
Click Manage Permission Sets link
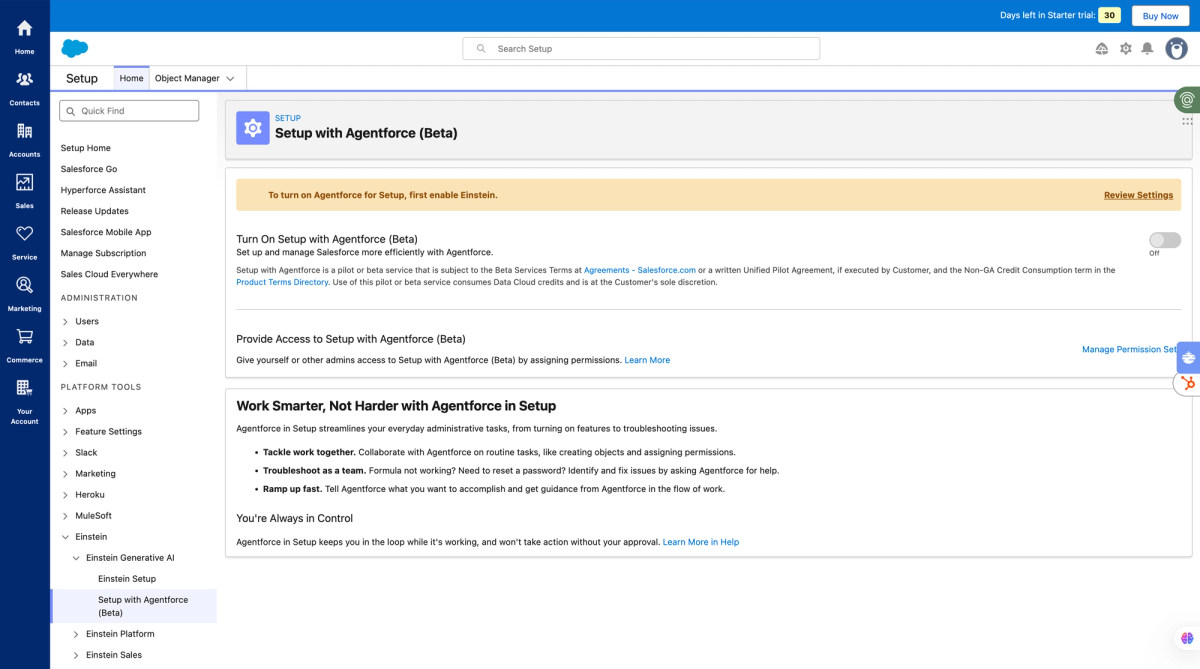[1131, 349]
